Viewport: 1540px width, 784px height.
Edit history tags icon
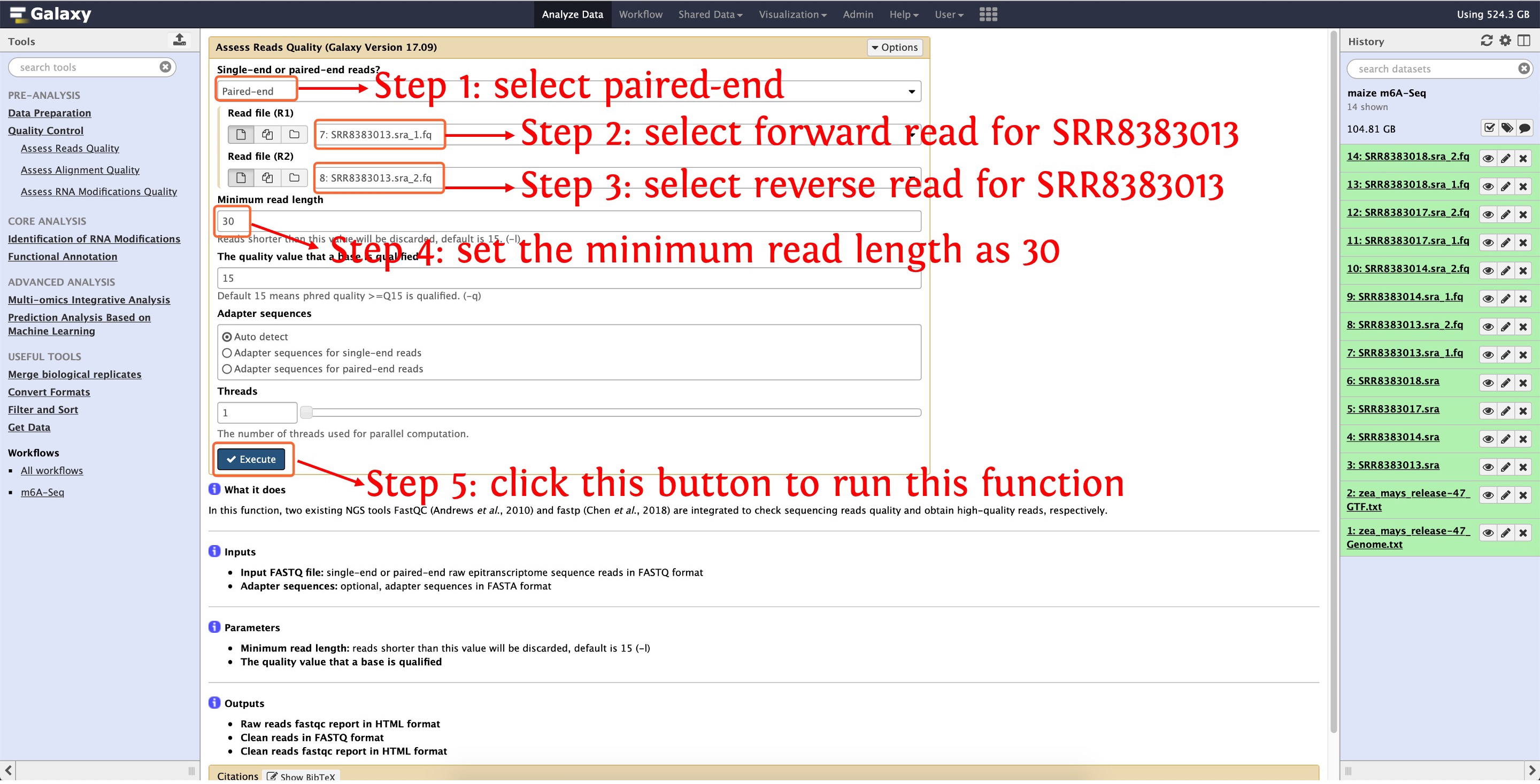pos(1507,128)
